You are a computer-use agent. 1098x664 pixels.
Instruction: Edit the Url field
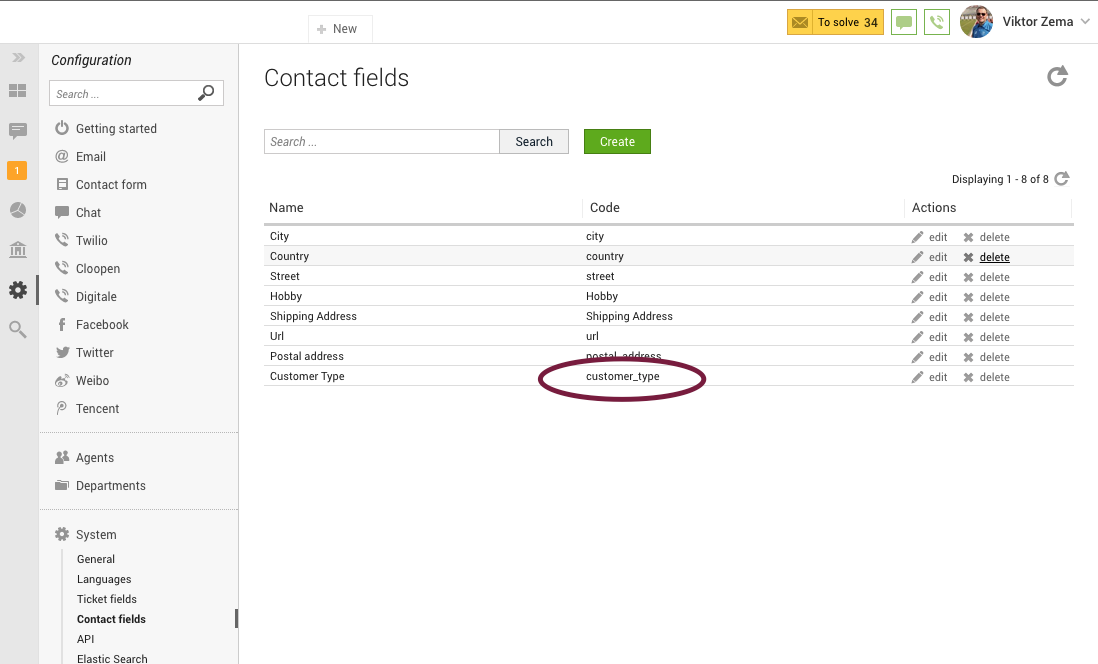pos(929,337)
